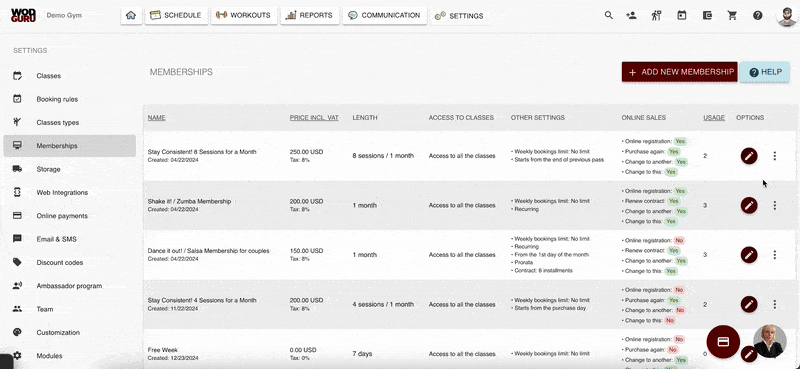800x369 pixels.
Task: Click the add member icon
Action: point(631,15)
